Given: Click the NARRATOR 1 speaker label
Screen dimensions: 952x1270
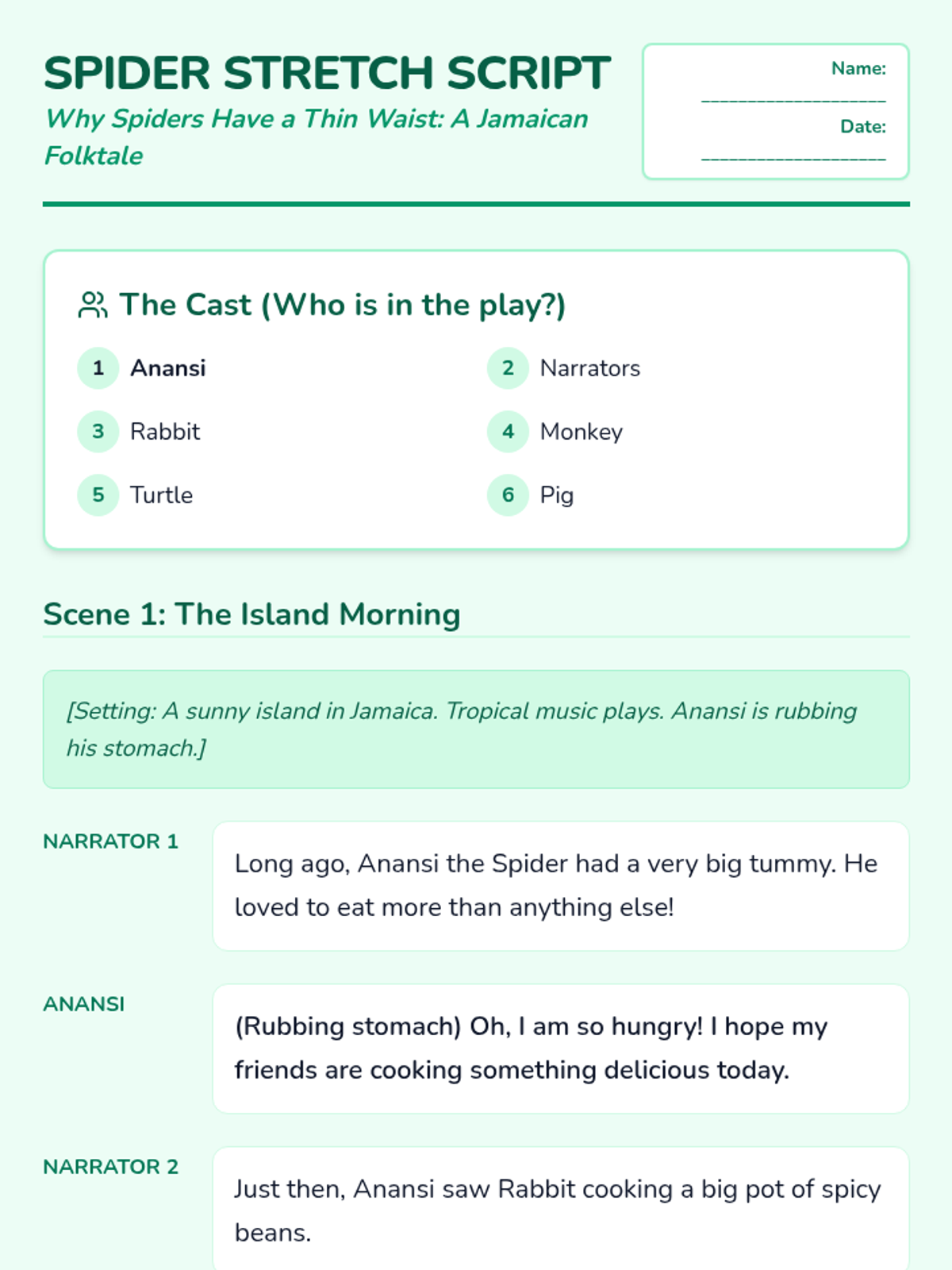Looking at the screenshot, I should [110, 841].
